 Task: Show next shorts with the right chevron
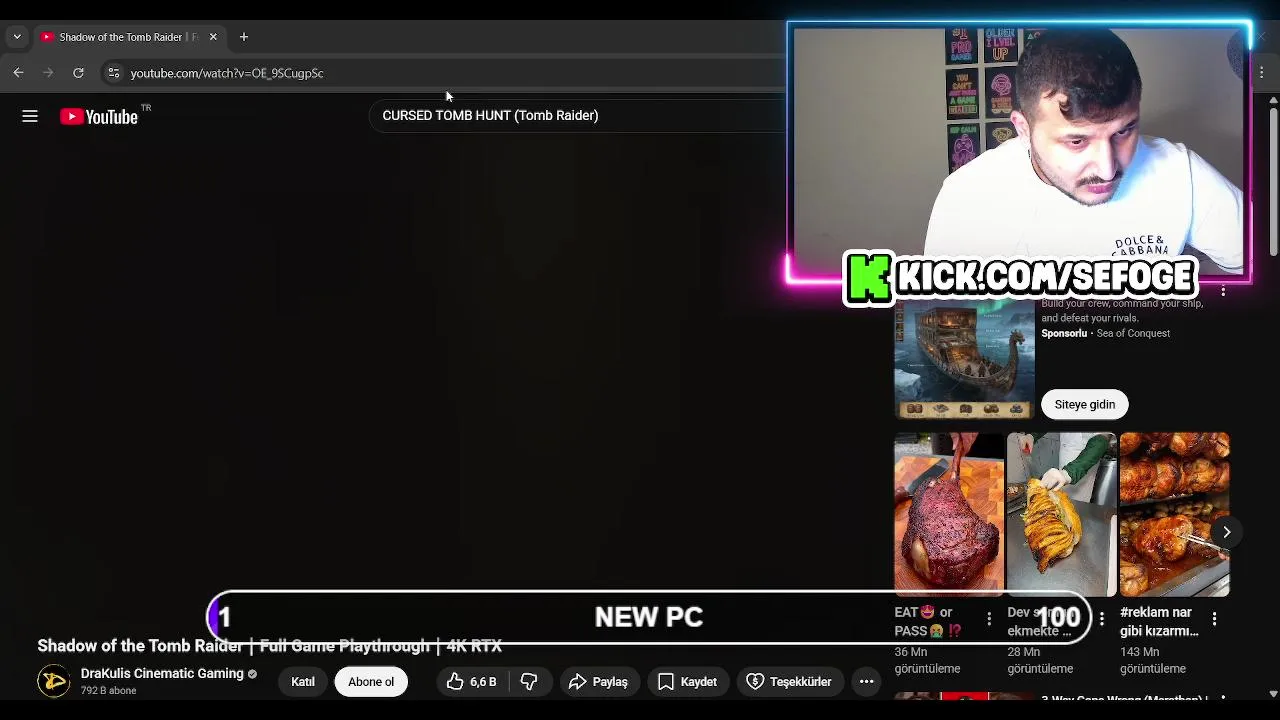pos(1226,532)
